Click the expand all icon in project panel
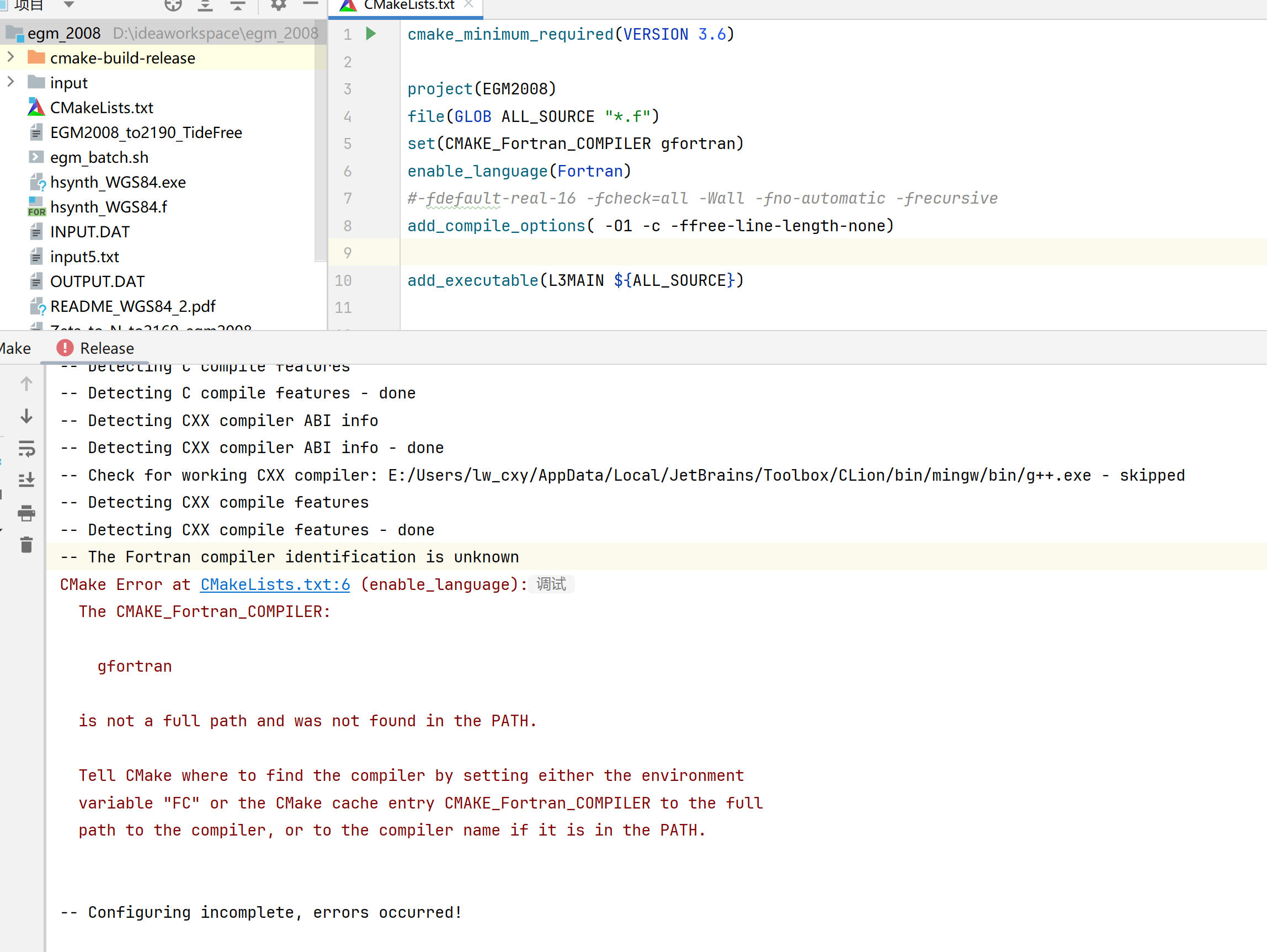Screen dimensions: 1267x952 click(205, 5)
